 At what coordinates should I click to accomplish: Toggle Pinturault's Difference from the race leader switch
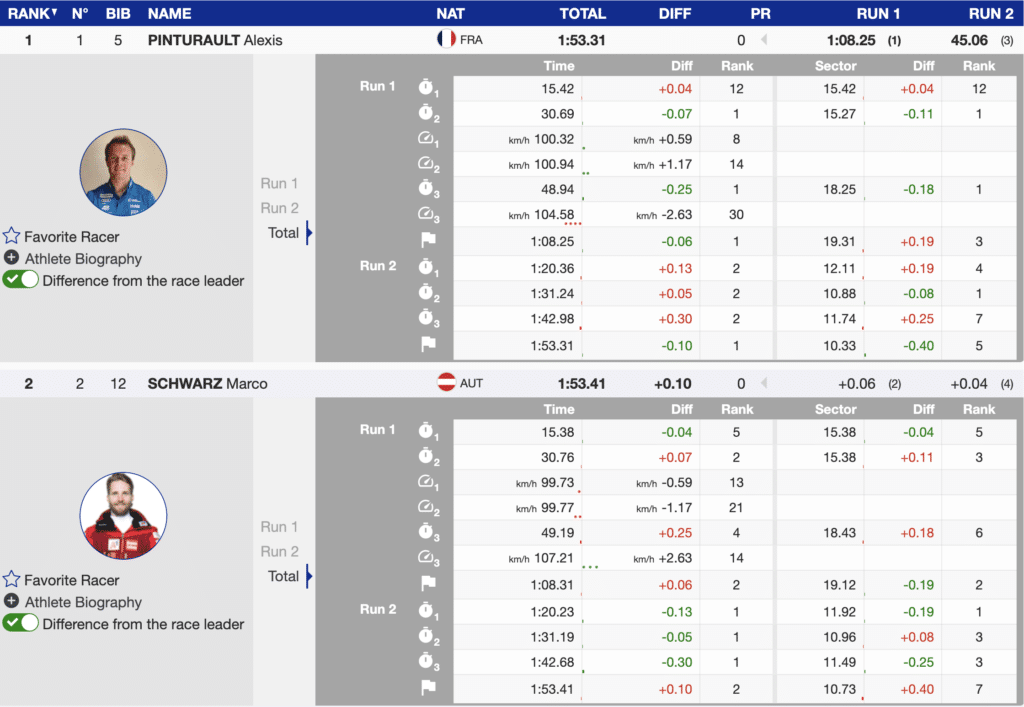click(21, 281)
